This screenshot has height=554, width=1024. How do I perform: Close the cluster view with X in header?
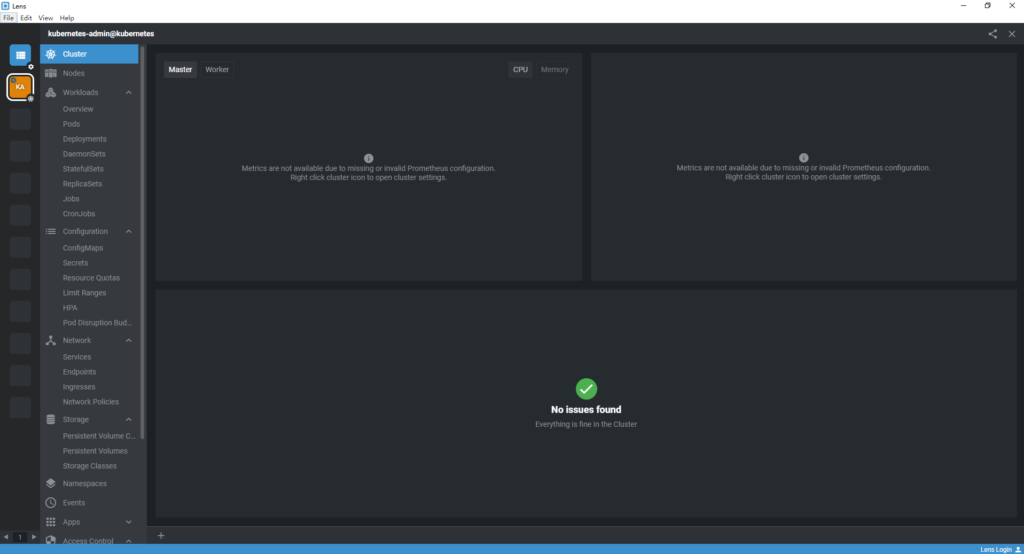click(1012, 34)
